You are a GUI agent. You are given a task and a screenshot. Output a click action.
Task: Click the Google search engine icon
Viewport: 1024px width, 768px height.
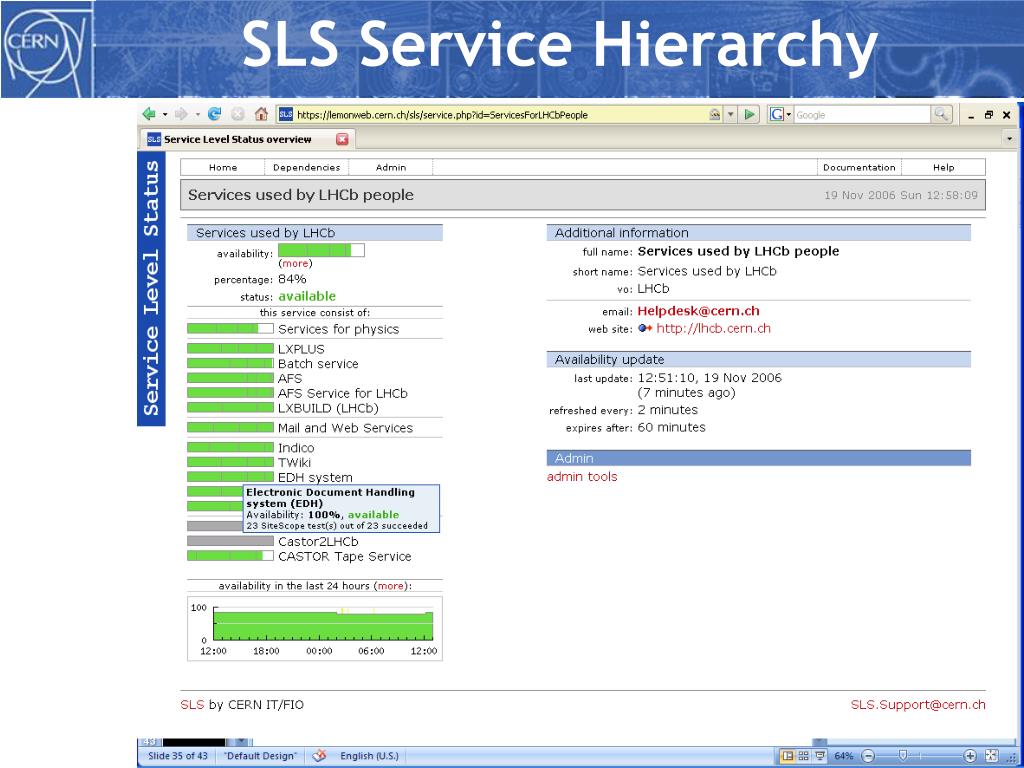tap(776, 115)
